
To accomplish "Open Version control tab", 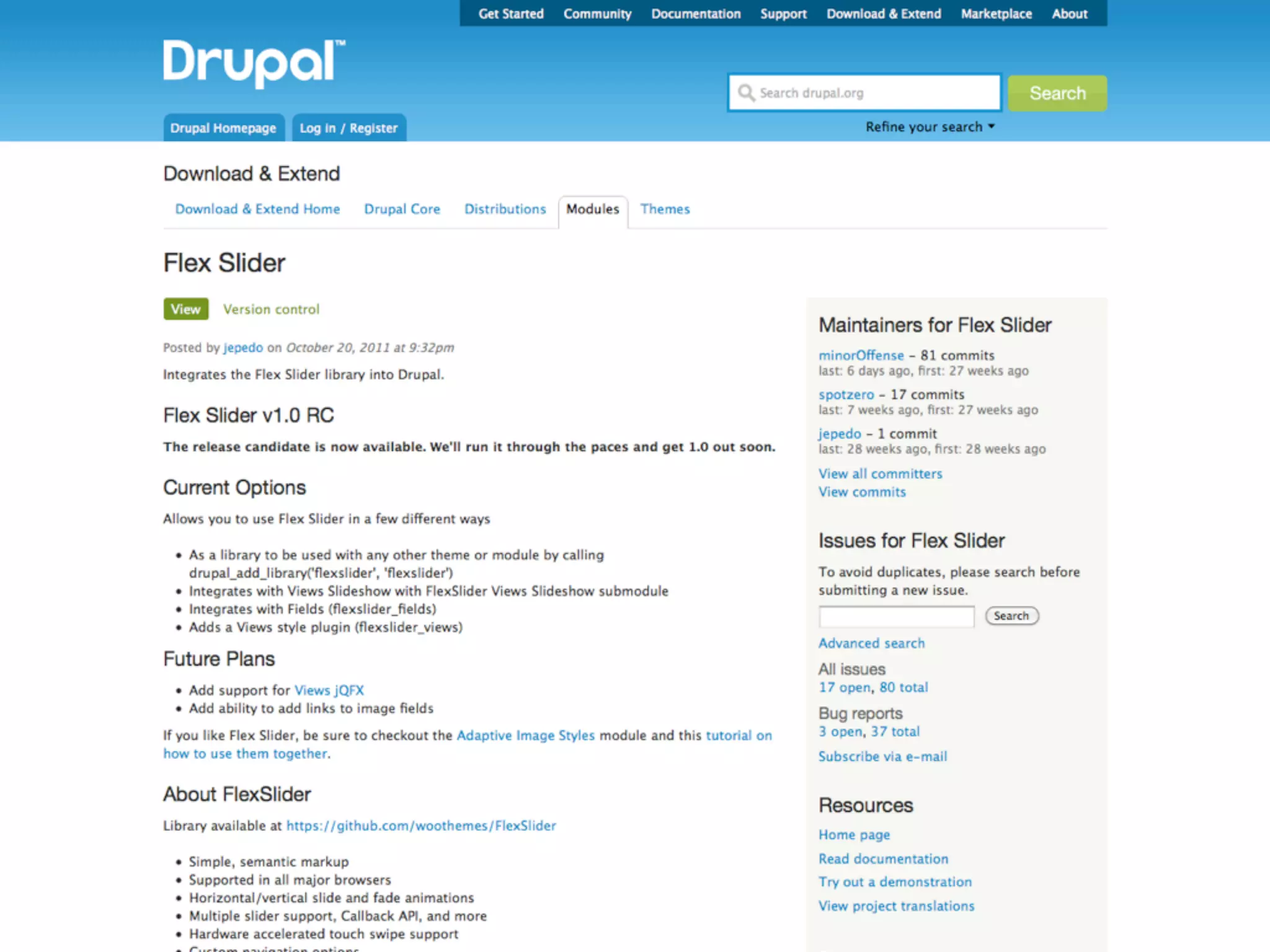I will 271,309.
